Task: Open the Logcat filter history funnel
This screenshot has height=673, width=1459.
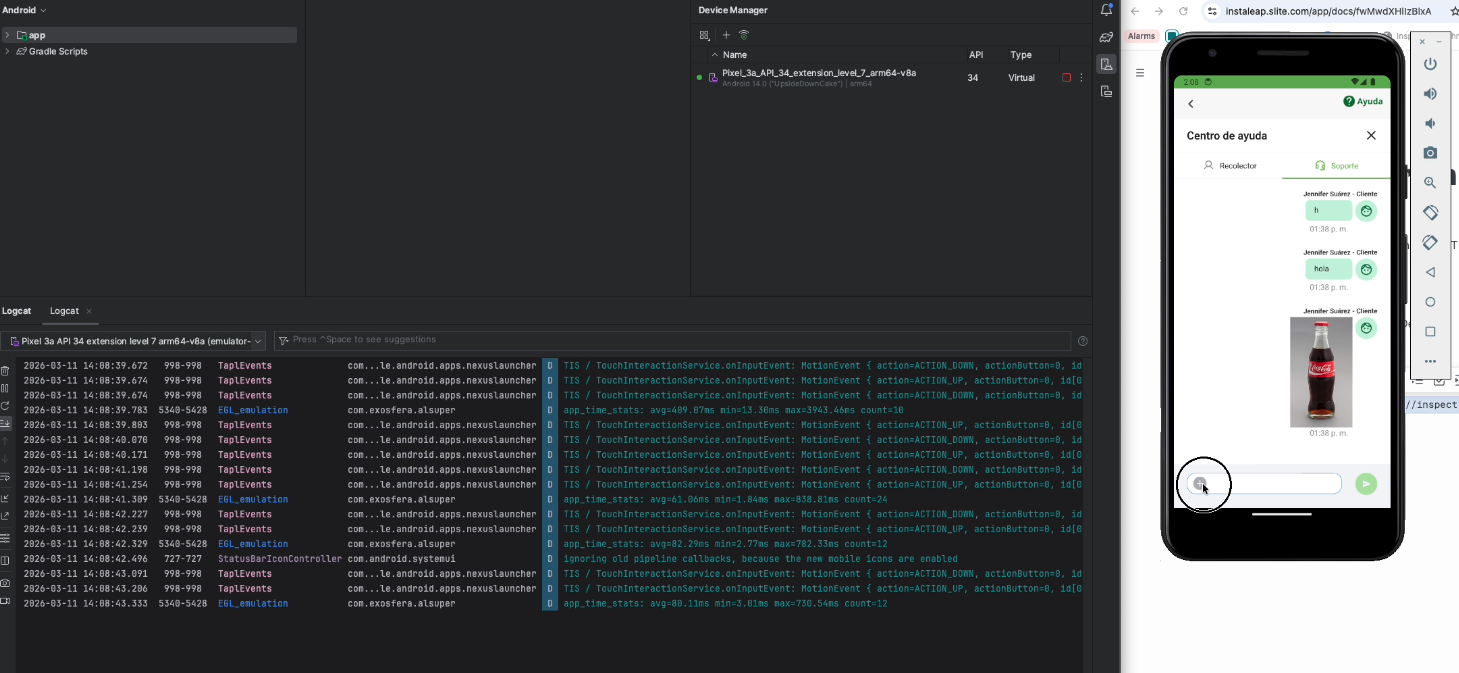Action: (284, 340)
